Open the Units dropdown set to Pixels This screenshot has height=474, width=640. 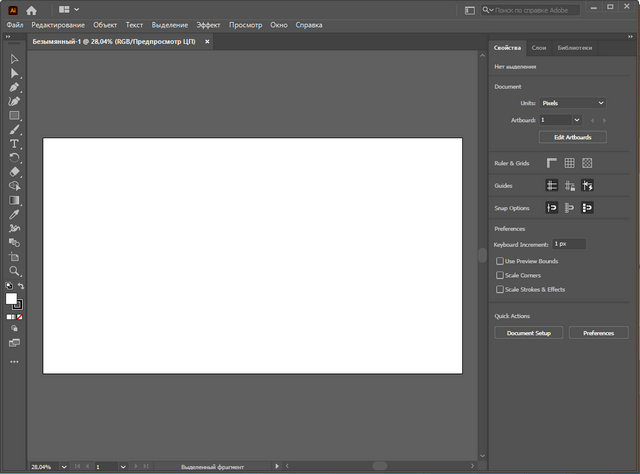pyautogui.click(x=573, y=103)
